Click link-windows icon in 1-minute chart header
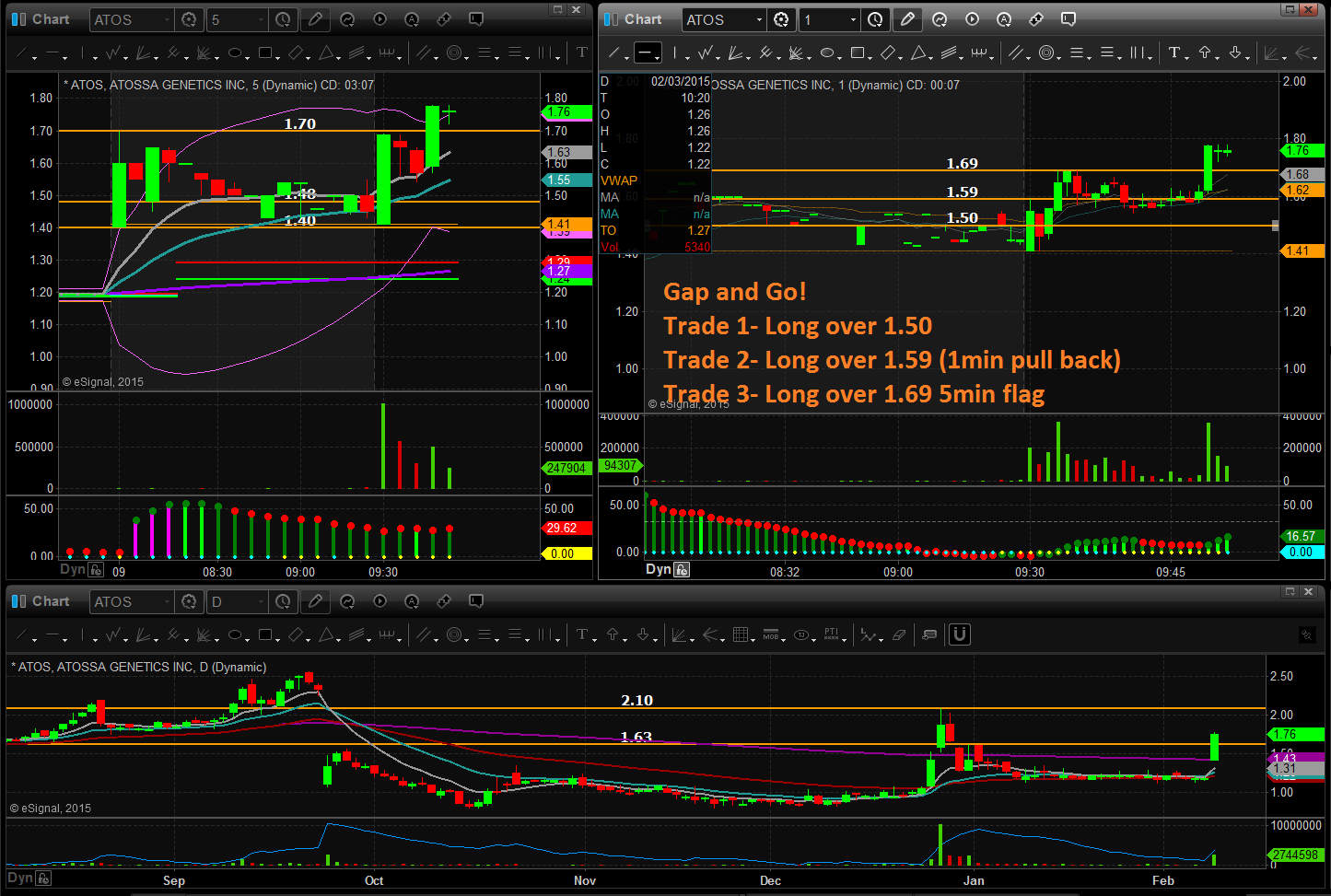Screen dimensions: 1331x896 coord(1036,19)
